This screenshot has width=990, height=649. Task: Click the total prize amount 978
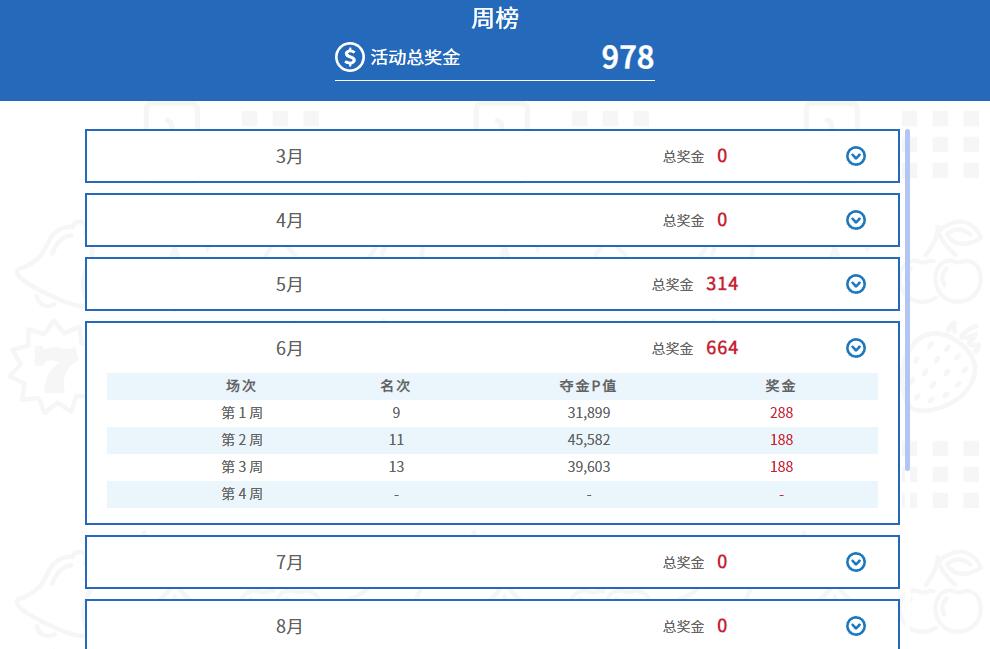[627, 58]
